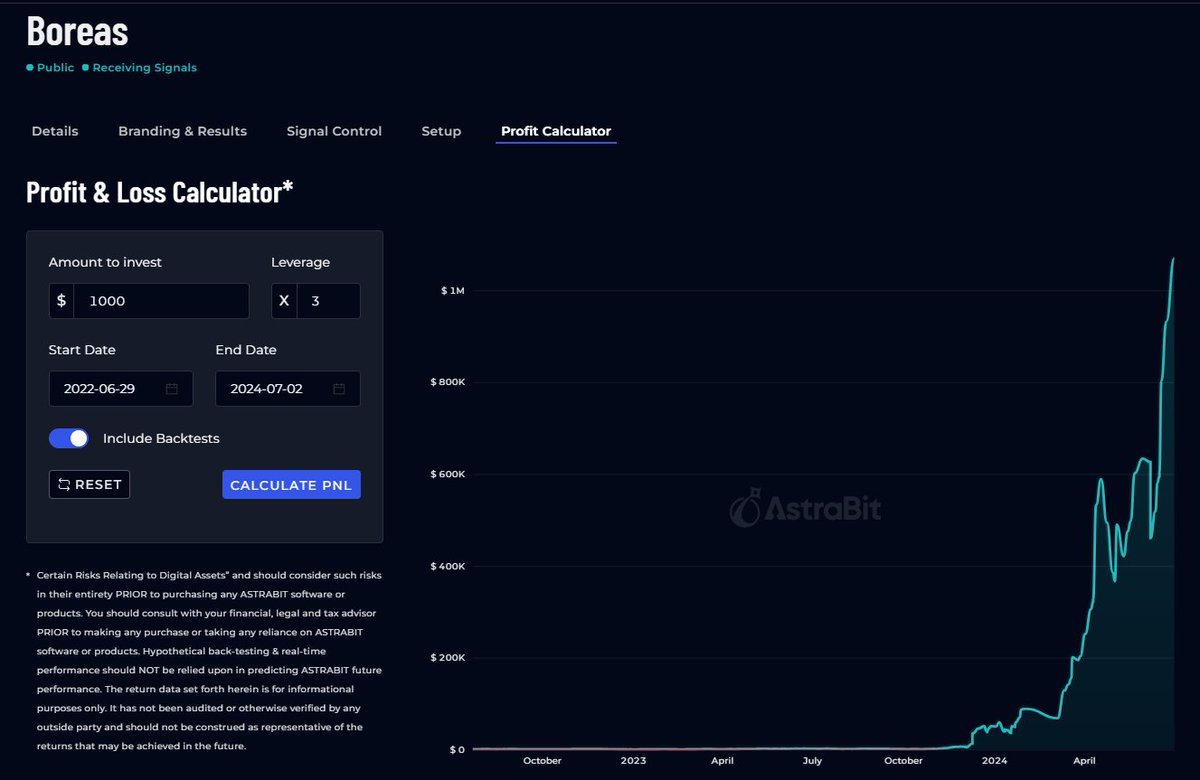
Task: Click the RESET button
Action: click(x=89, y=484)
